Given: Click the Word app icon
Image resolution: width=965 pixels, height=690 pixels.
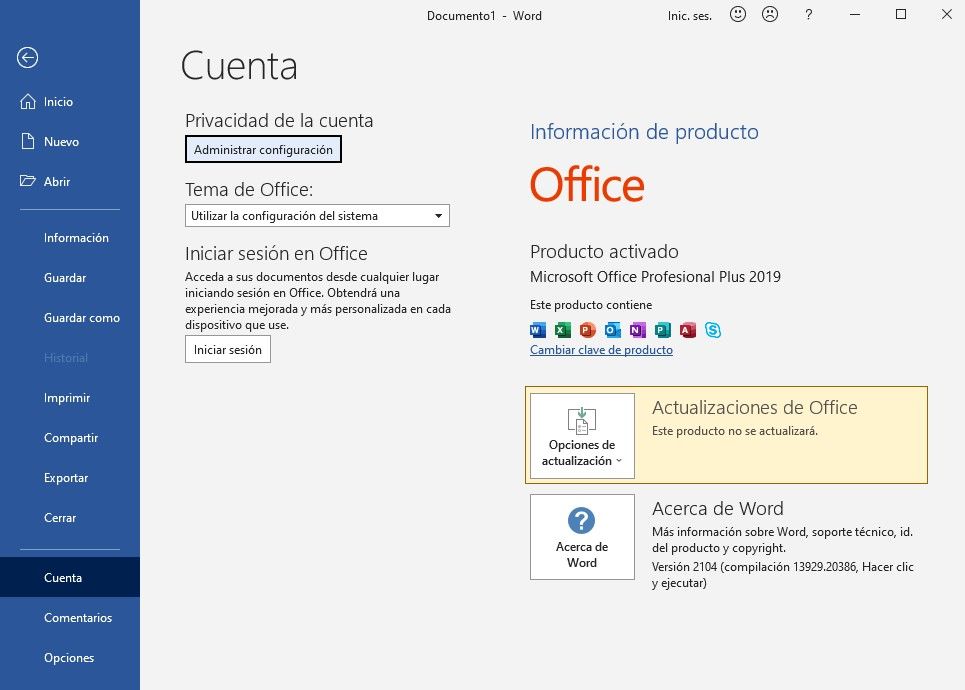Looking at the screenshot, I should (538, 331).
